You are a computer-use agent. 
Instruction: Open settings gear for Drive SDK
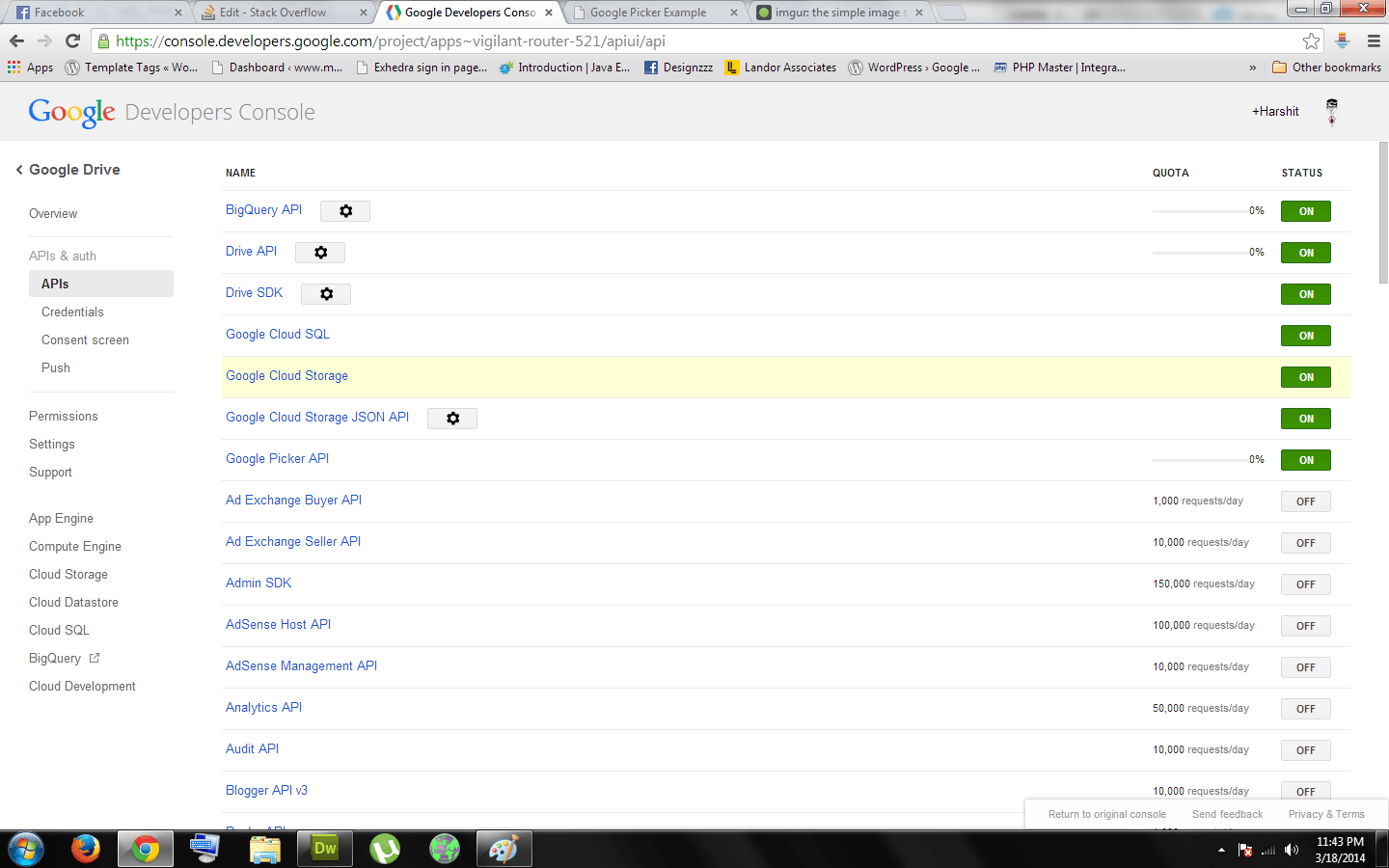pyautogui.click(x=326, y=294)
